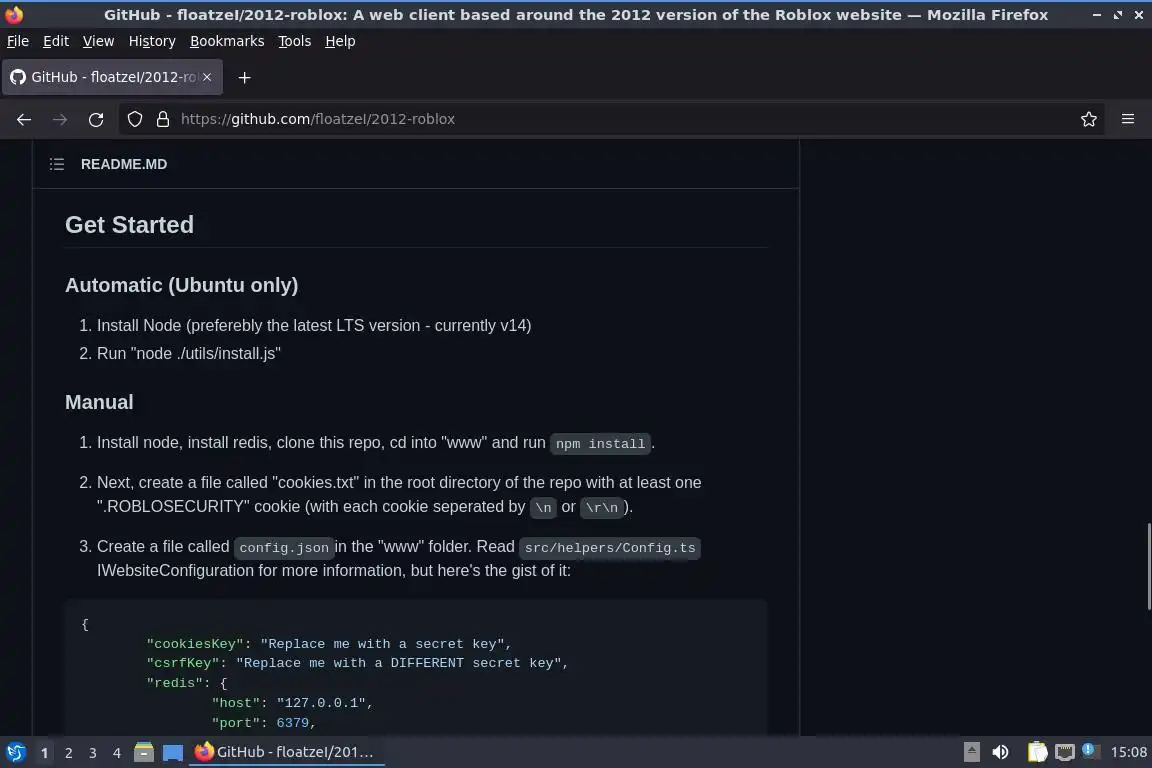This screenshot has width=1152, height=768.
Task: Activate the Firefox GitHub taskbar window button
Action: [x=287, y=752]
